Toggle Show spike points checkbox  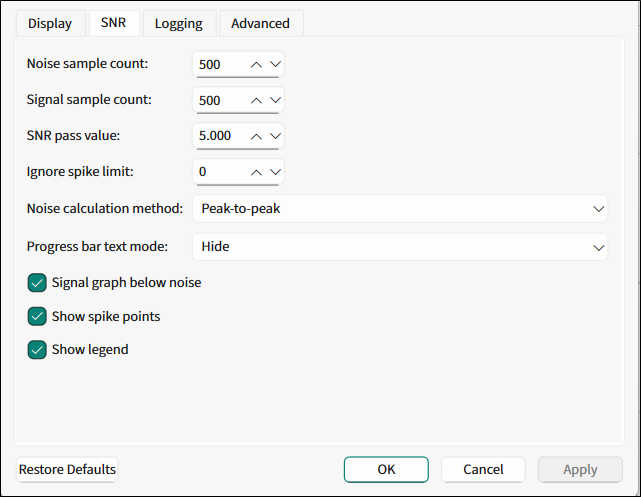coord(37,316)
